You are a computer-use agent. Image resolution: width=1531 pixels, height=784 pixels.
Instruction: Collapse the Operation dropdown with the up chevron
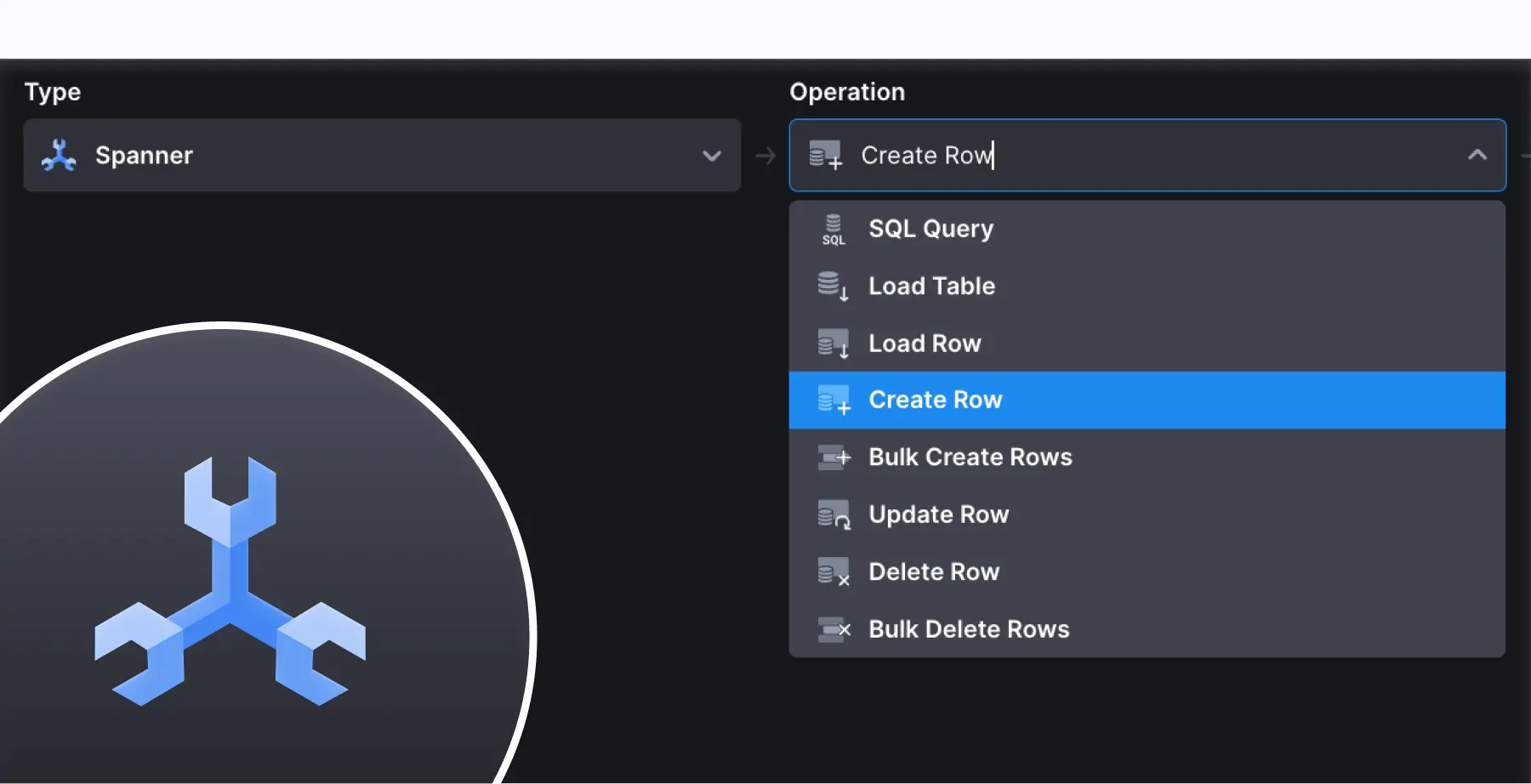pos(1477,155)
